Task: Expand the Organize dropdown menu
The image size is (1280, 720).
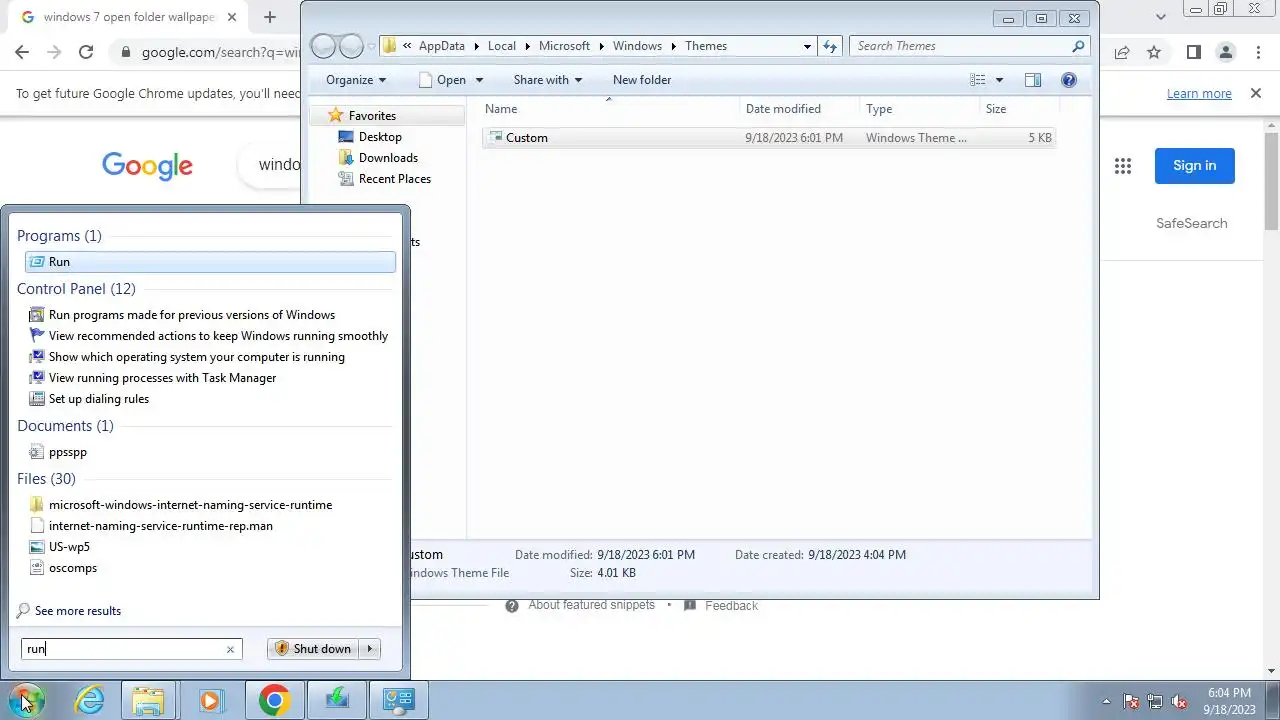Action: (x=356, y=80)
